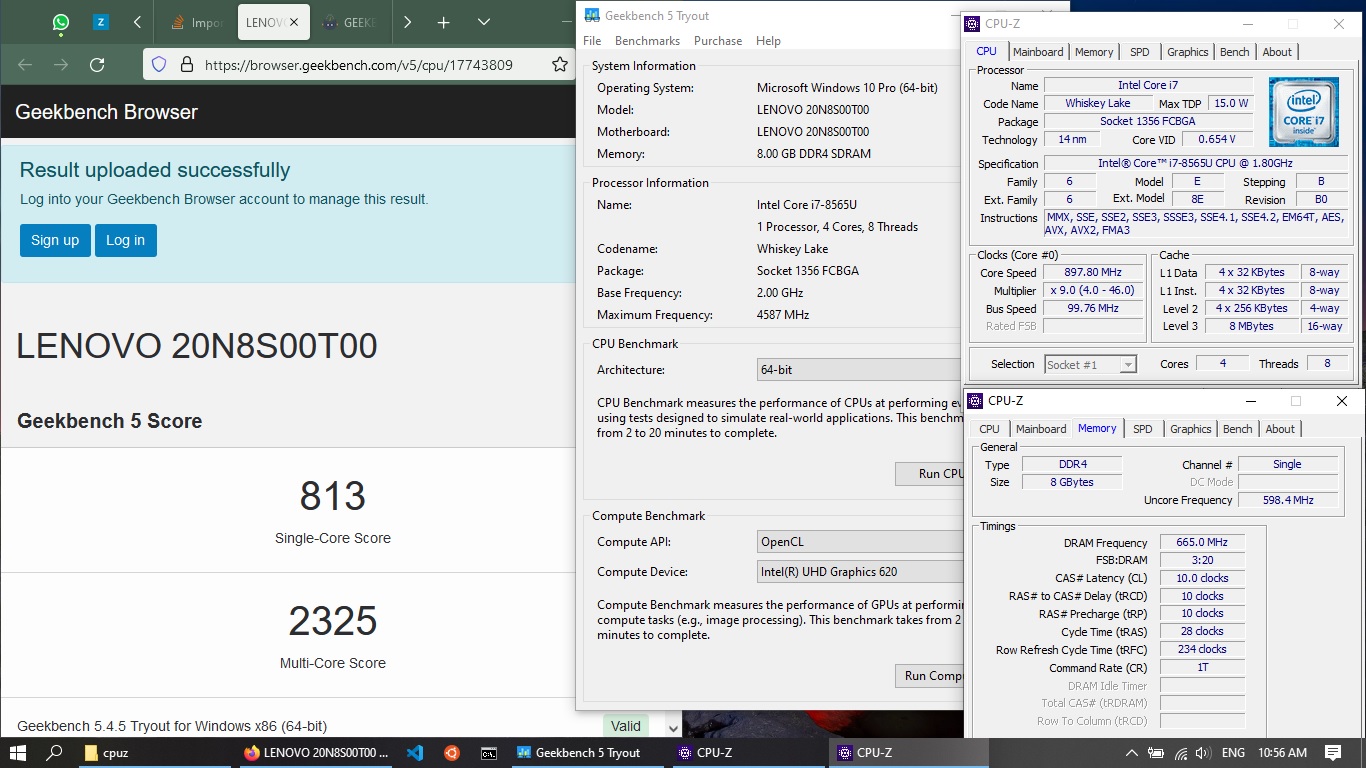Open the File menu in Geekbench 5
1366x768 pixels.
[x=592, y=41]
